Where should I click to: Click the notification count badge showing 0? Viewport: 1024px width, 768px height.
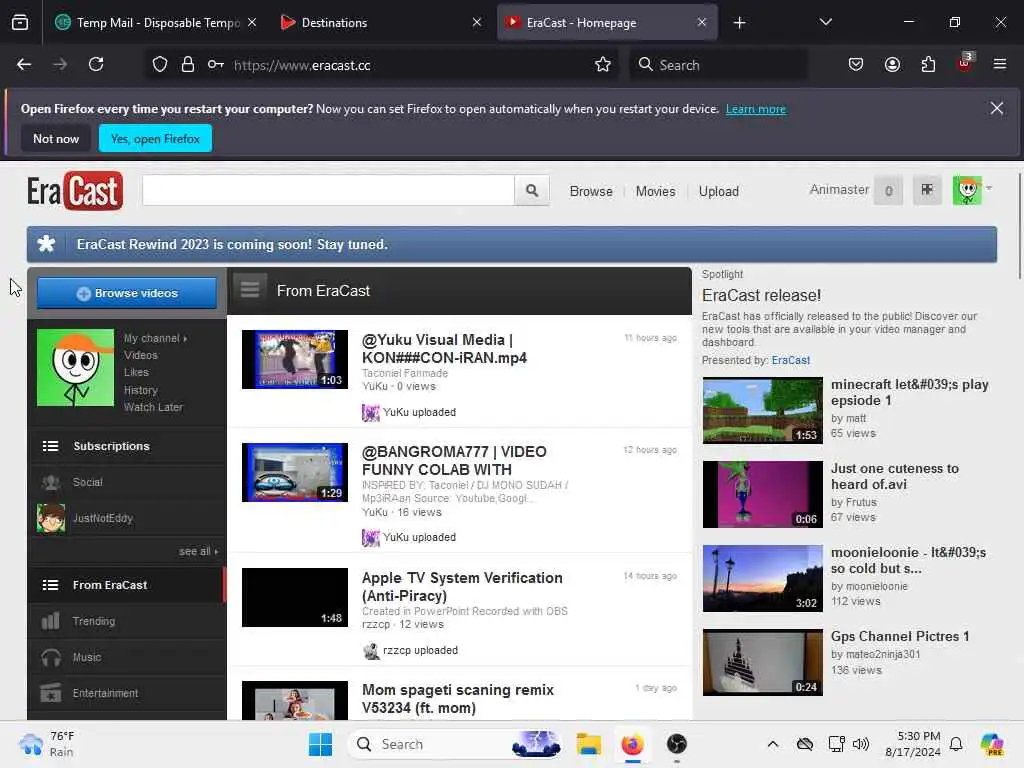pos(888,191)
